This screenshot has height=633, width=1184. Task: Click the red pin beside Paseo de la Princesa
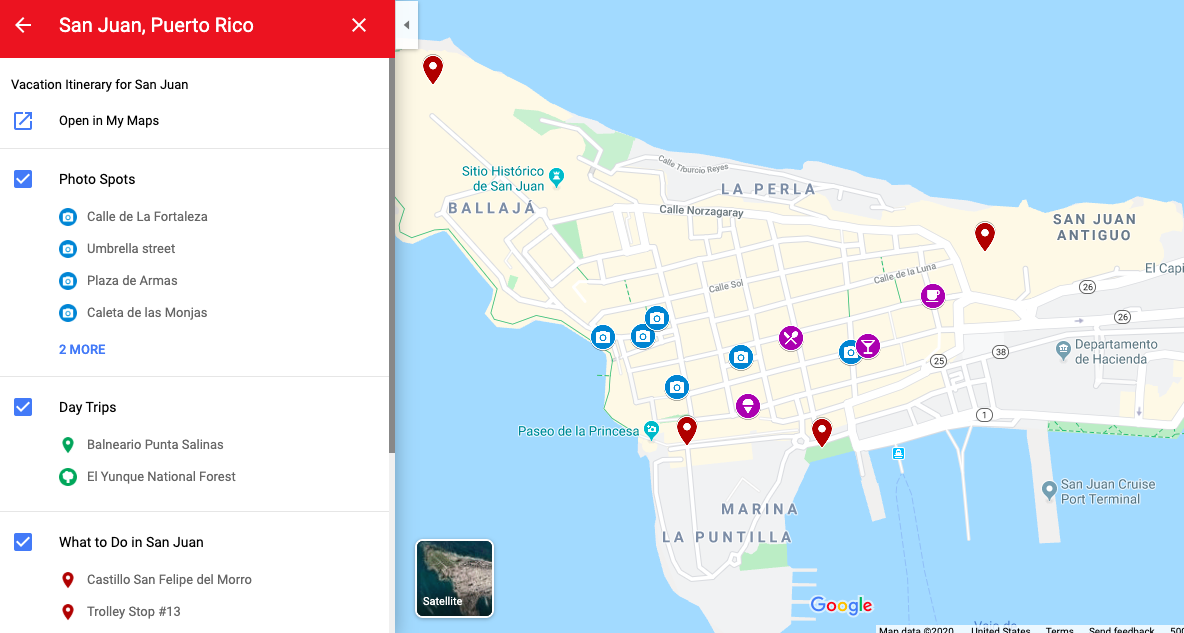click(x=686, y=429)
